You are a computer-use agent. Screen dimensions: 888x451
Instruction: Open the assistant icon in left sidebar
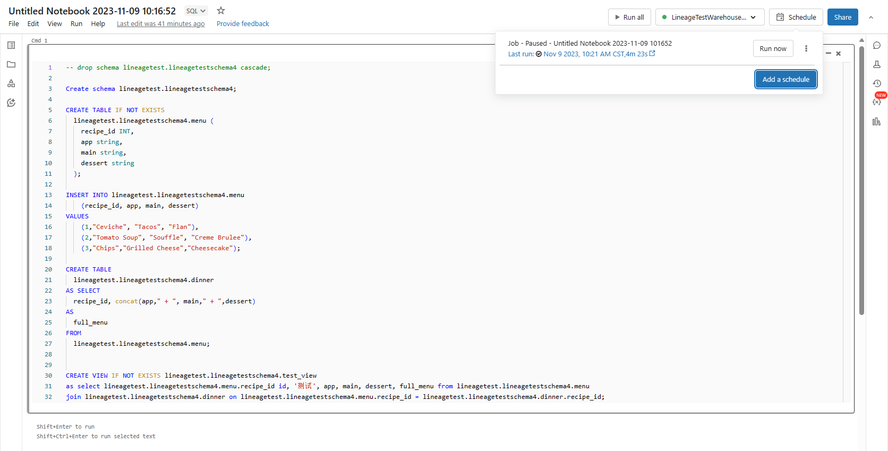(x=11, y=103)
